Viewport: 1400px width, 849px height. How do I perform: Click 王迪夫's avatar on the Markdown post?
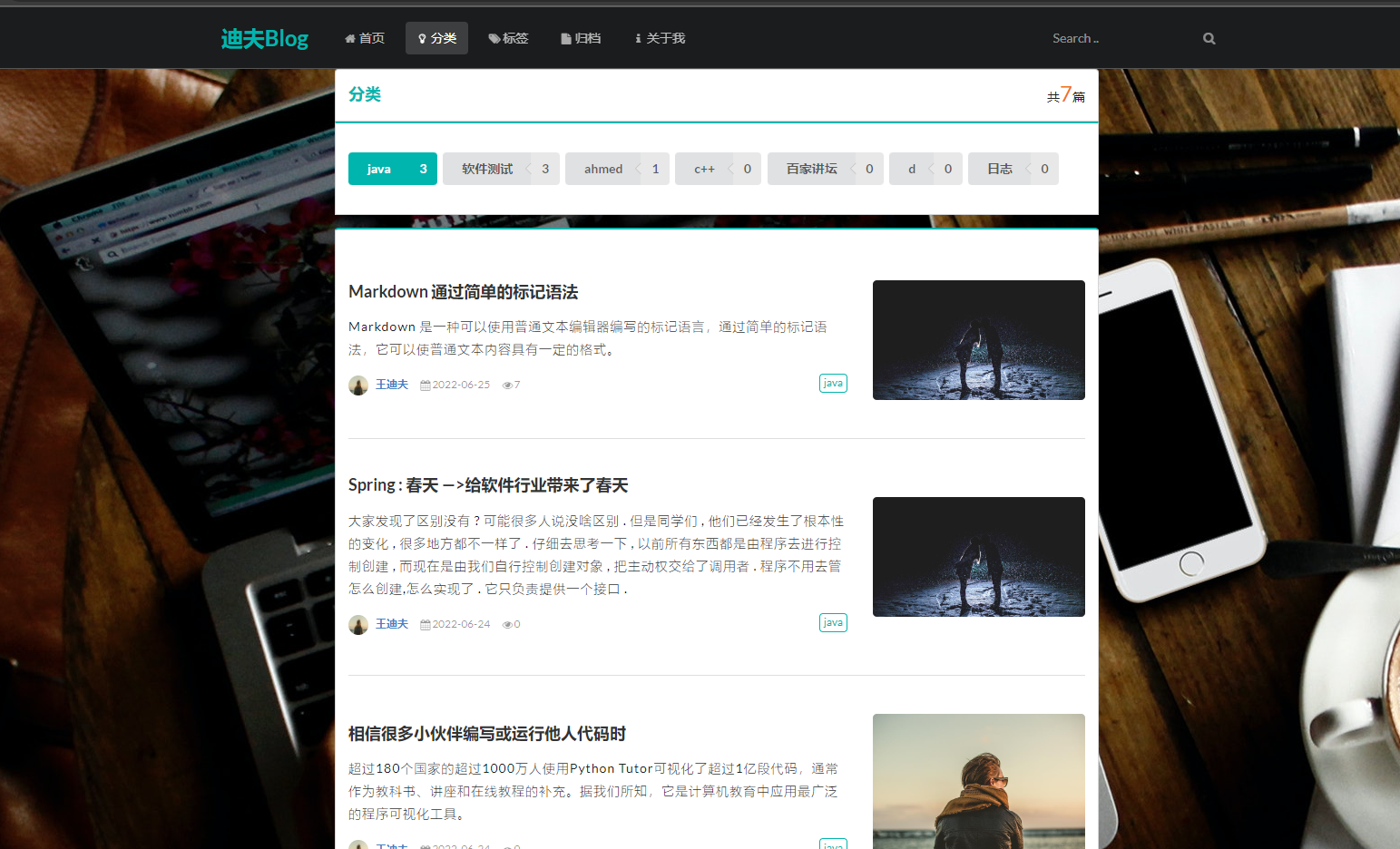(x=357, y=385)
